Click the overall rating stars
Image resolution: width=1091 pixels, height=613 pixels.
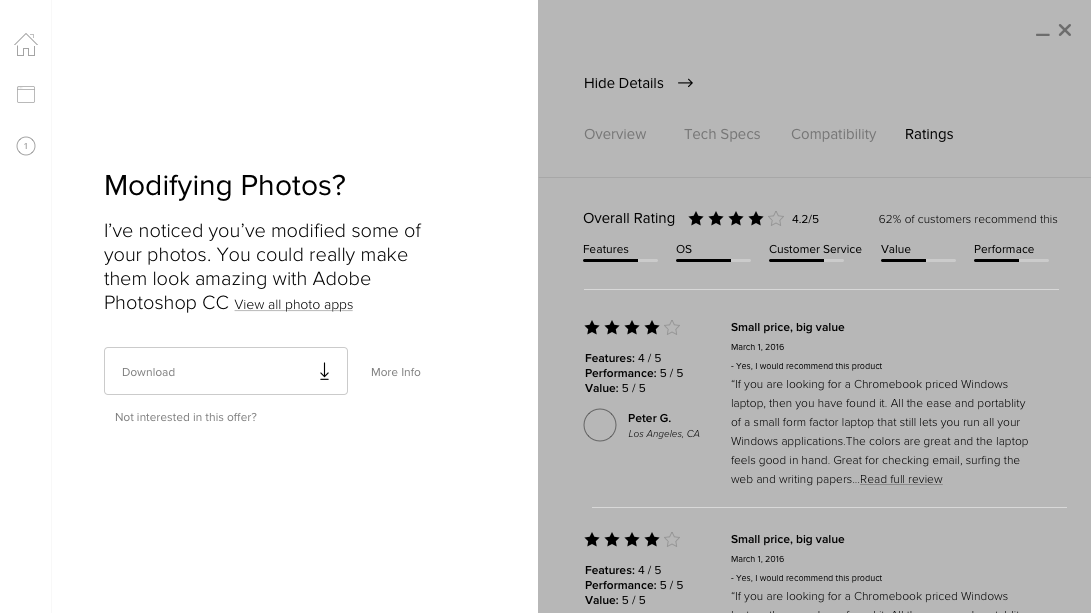pyautogui.click(x=735, y=219)
